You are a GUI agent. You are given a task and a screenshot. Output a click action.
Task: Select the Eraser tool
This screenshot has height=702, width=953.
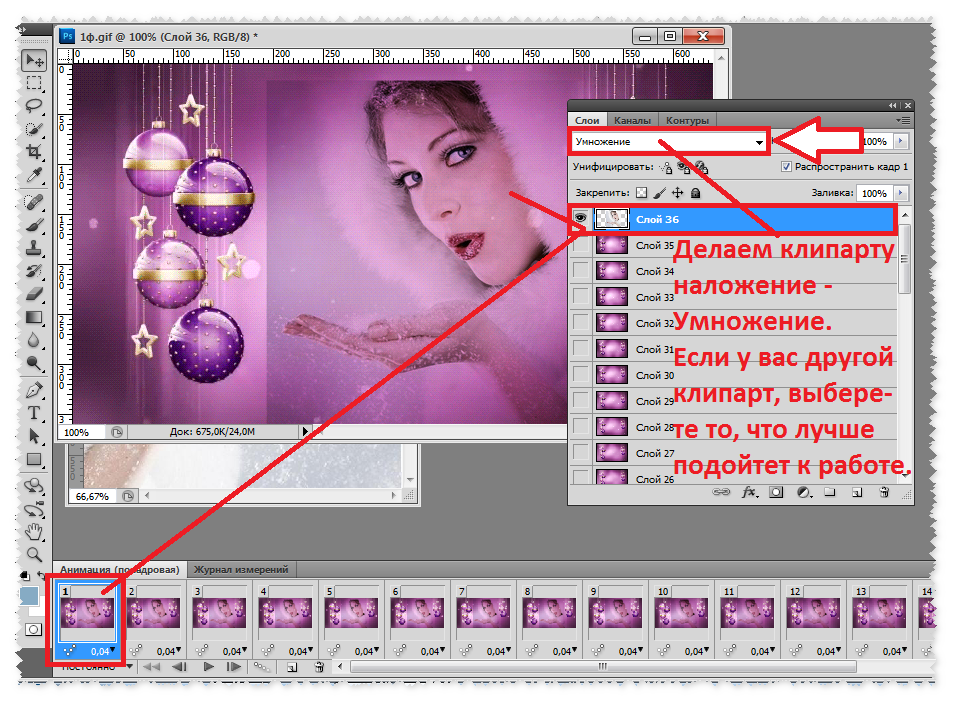(34, 294)
